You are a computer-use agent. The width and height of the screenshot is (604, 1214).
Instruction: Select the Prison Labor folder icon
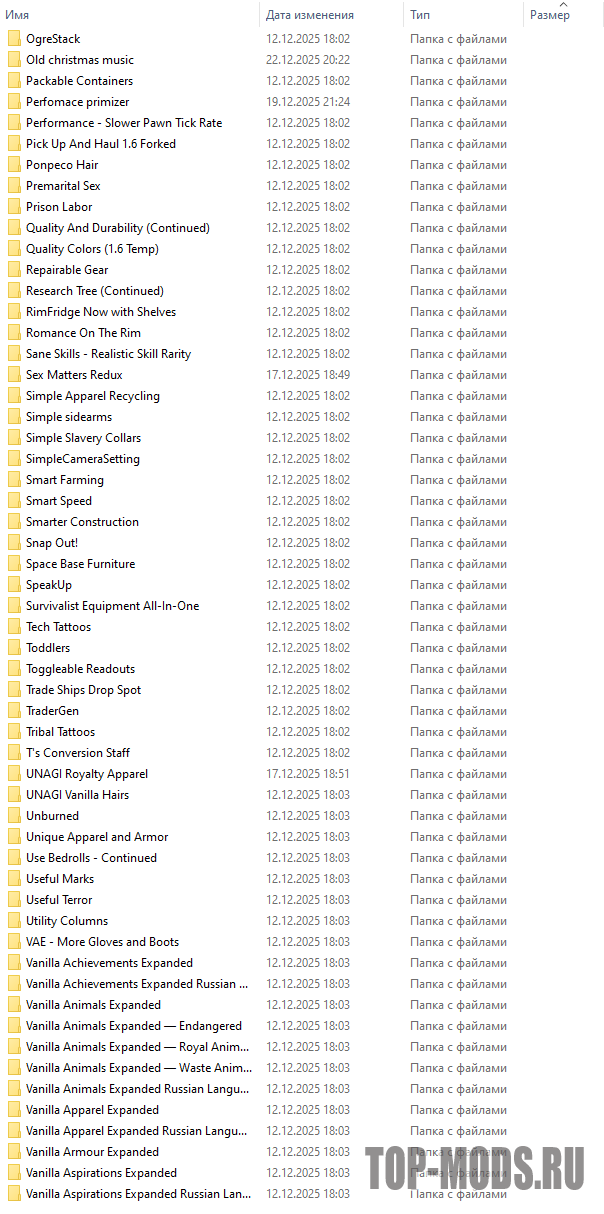[13, 207]
